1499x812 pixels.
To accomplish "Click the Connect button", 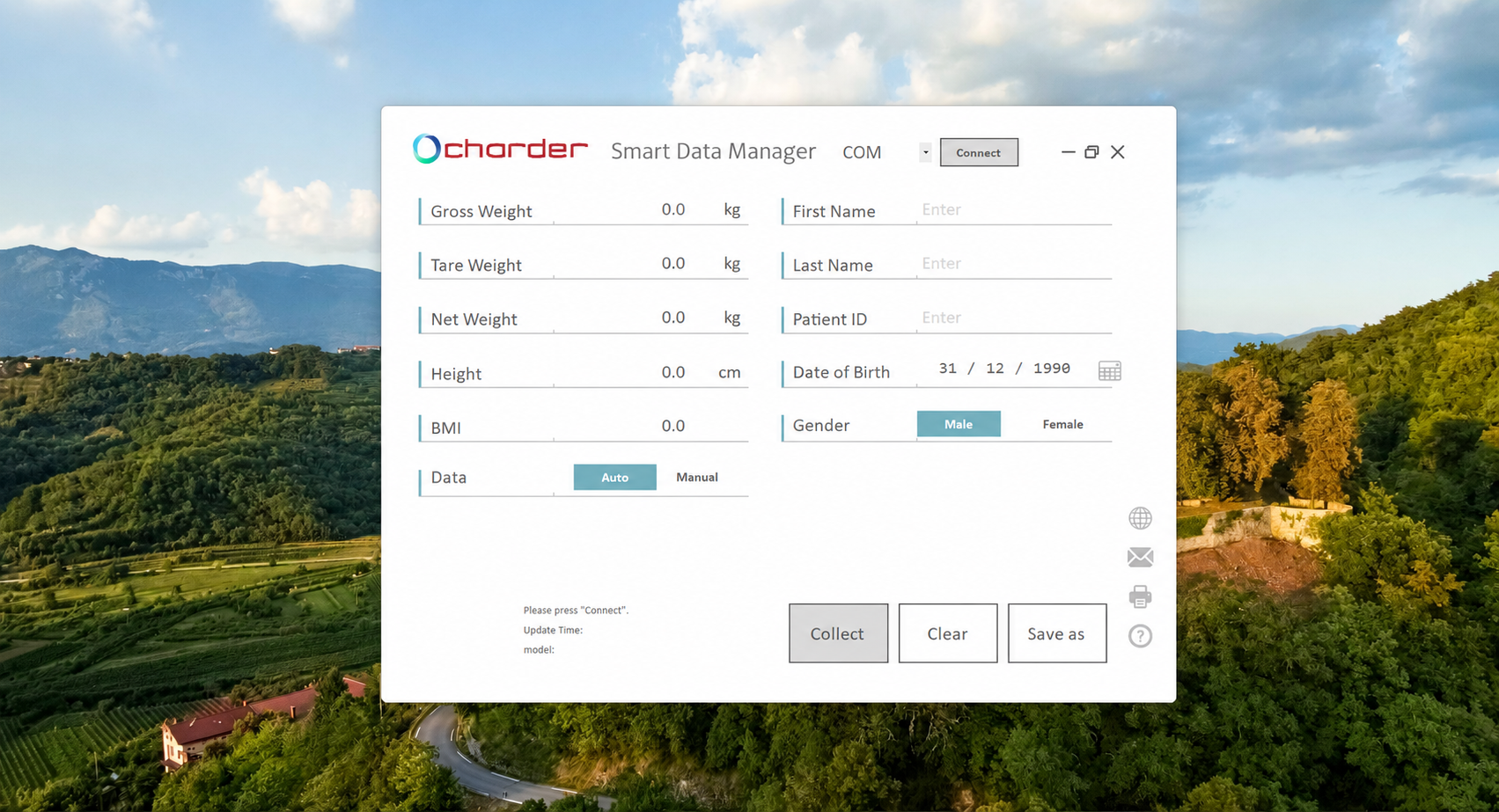I will tap(979, 152).
